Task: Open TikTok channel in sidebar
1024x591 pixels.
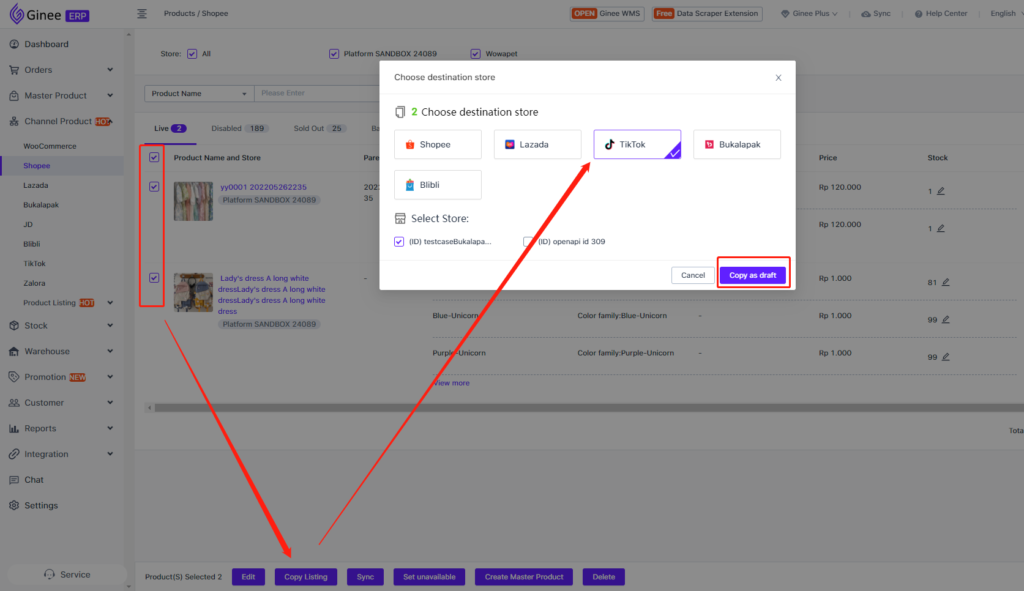Action: pos(35,264)
